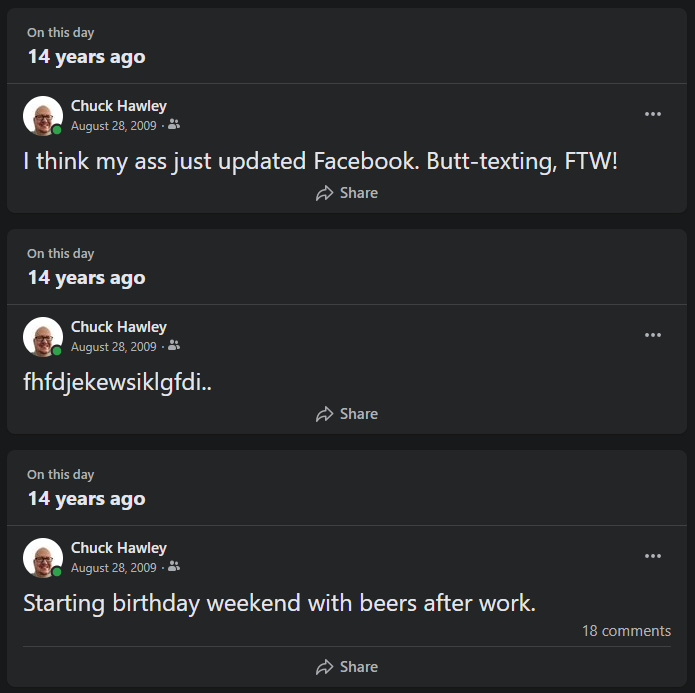Screen dimensions: 695x693
Task: Click friends audience icon on second post
Action: (174, 345)
